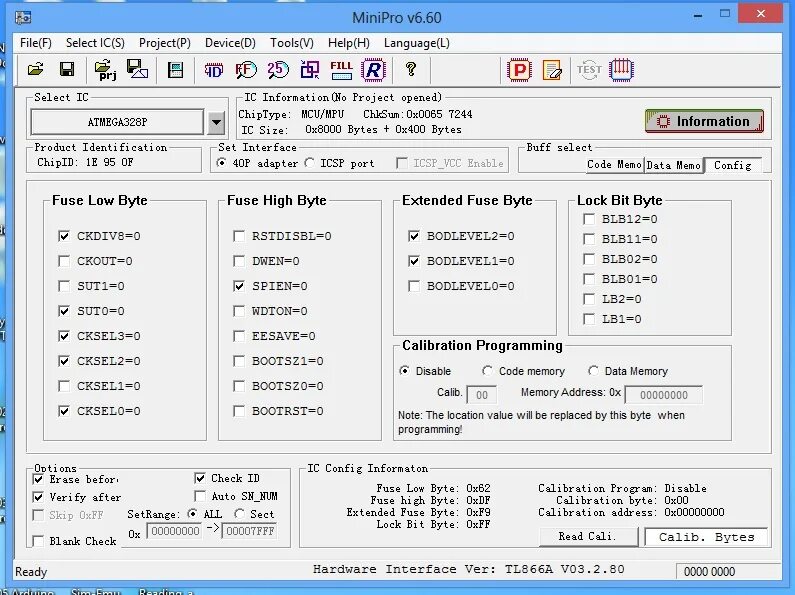Click the FILL buffer icon
Image resolution: width=795 pixels, height=595 pixels.
coord(341,70)
